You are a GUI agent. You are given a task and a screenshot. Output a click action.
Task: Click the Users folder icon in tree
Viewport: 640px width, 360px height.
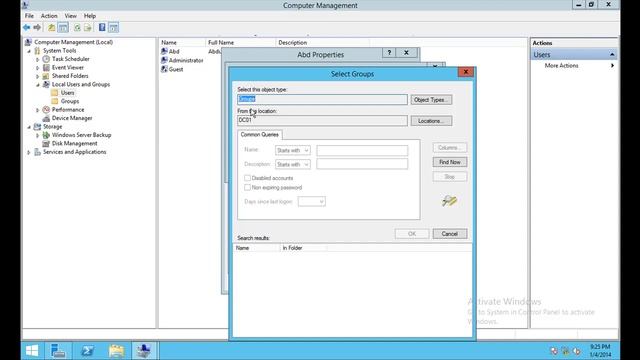[55, 93]
